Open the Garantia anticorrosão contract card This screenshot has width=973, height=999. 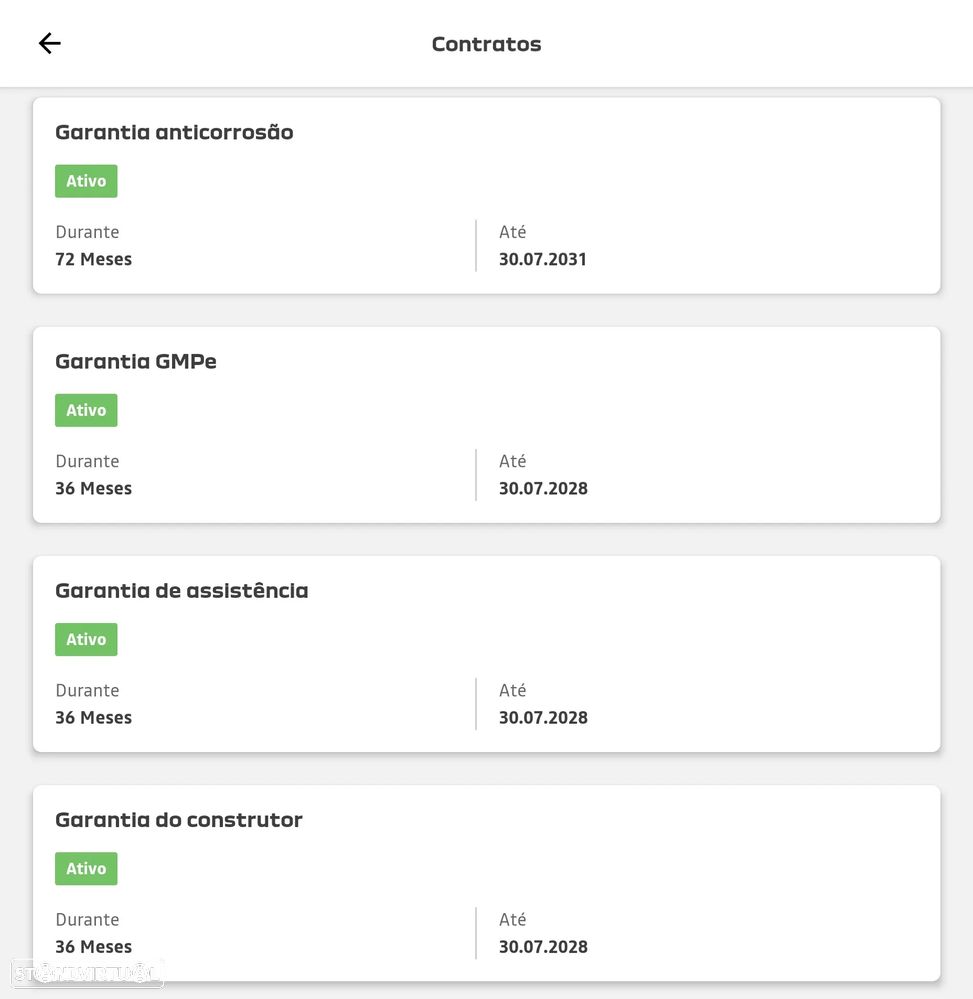coord(486,195)
